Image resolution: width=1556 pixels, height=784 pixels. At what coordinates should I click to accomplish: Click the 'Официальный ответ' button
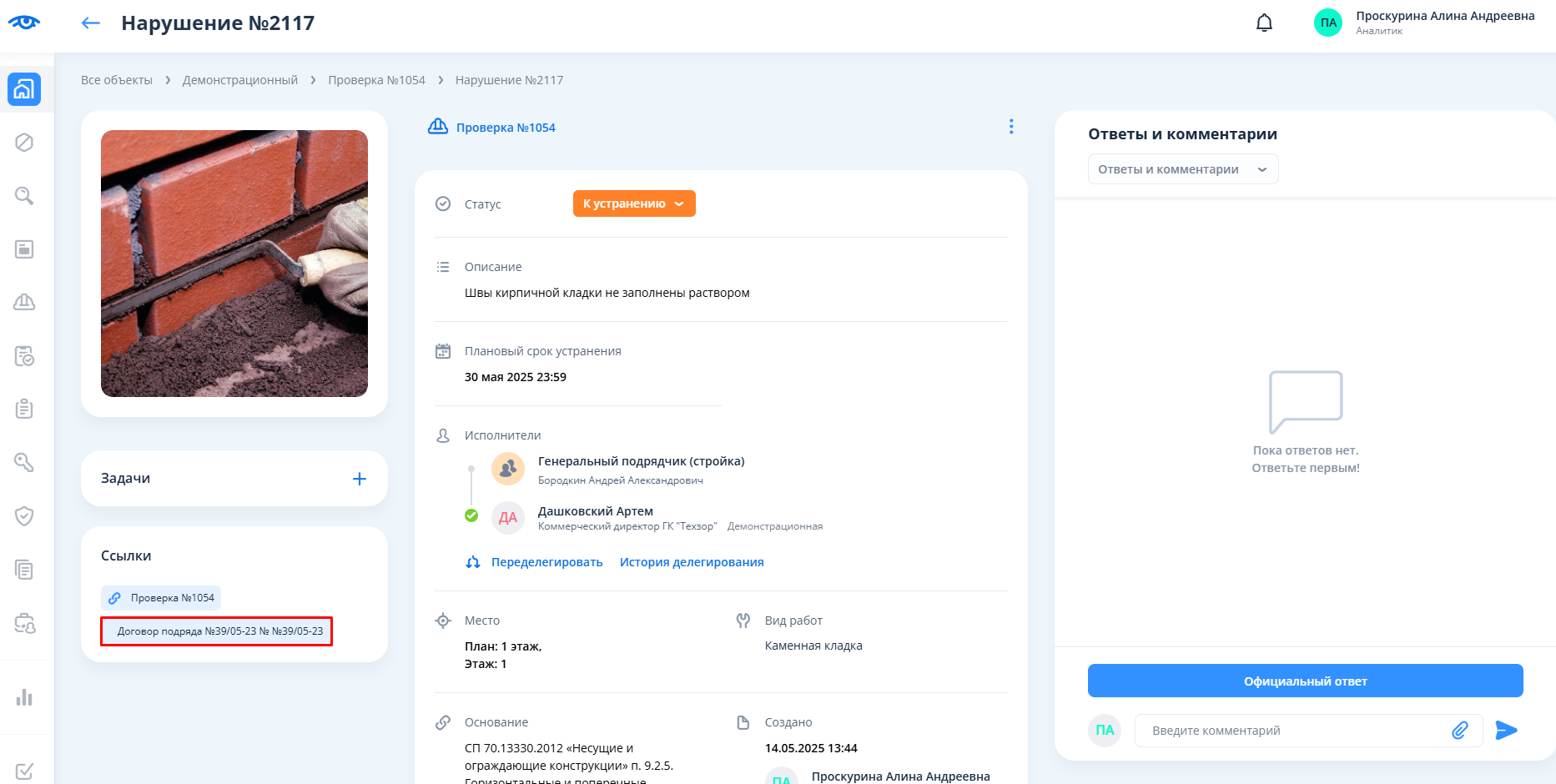(x=1305, y=681)
